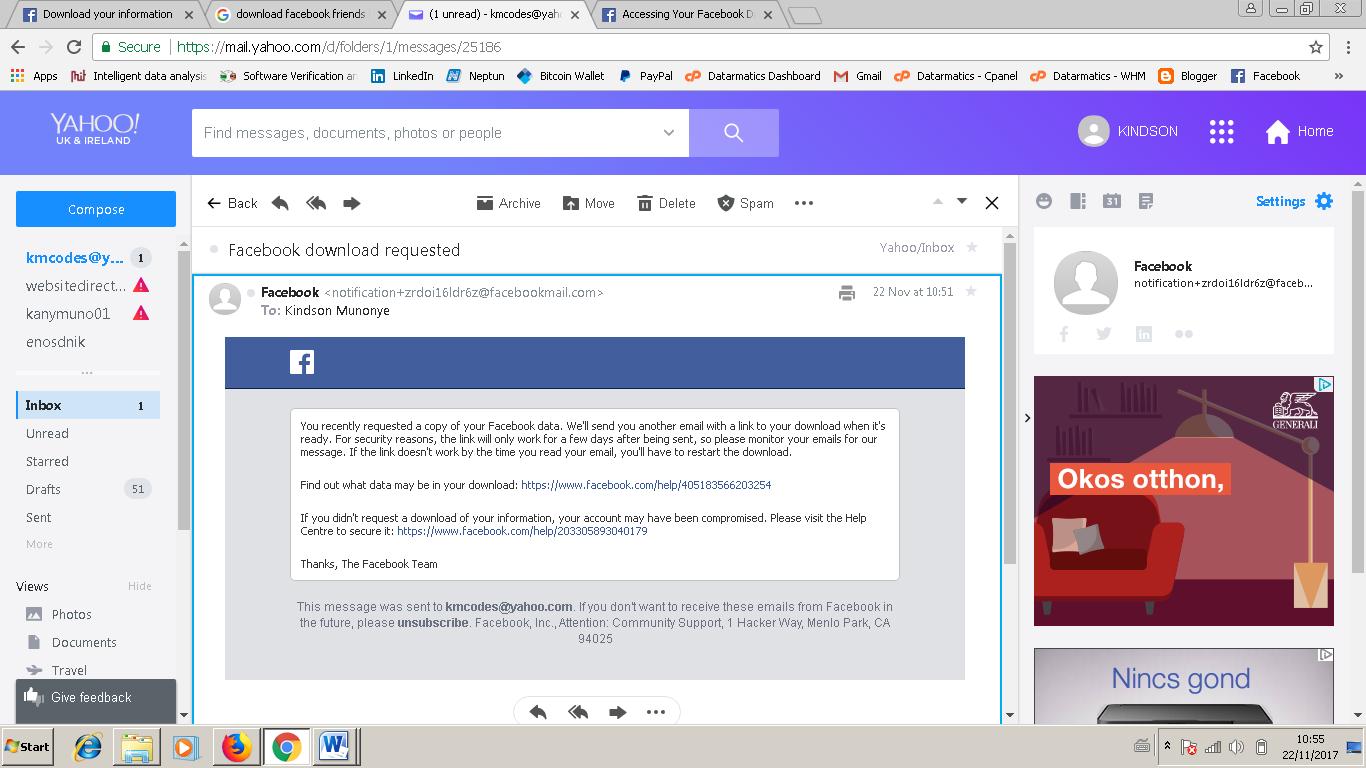Image resolution: width=1366 pixels, height=768 pixels.
Task: Reply using the arrow below the message
Action: click(538, 712)
